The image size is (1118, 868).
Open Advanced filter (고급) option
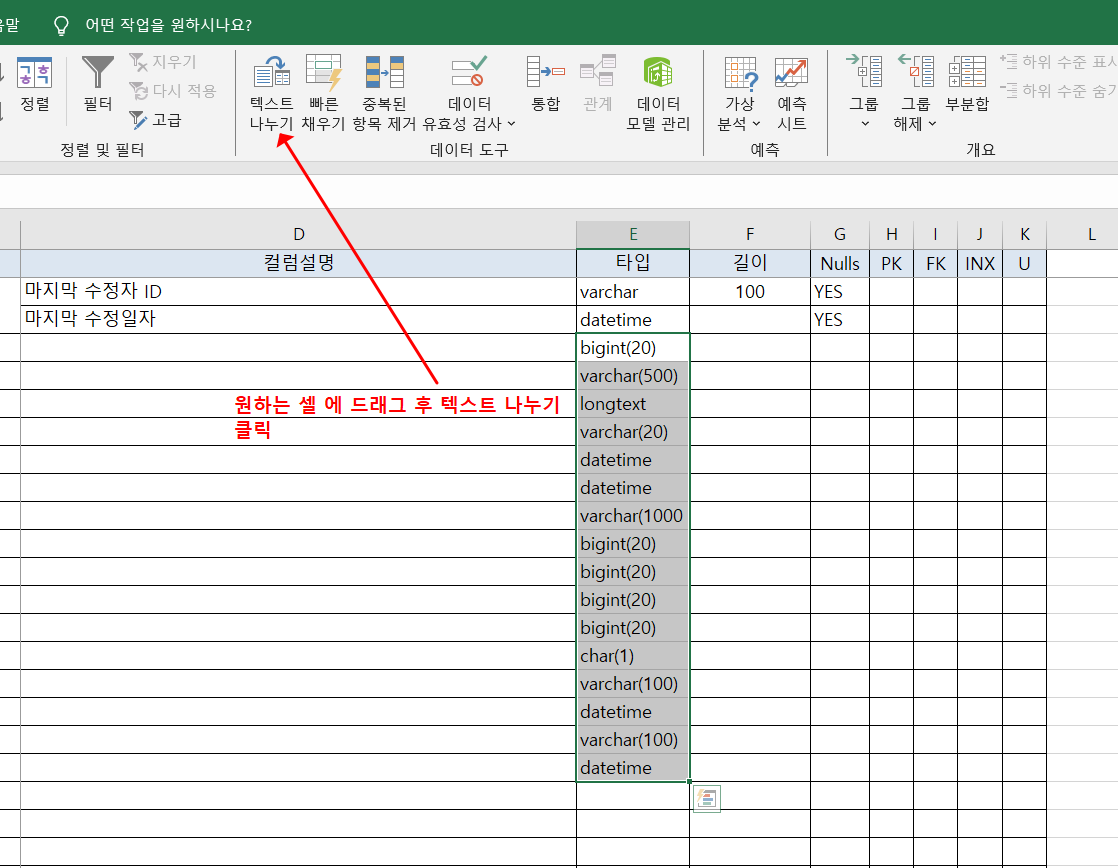(x=155, y=120)
